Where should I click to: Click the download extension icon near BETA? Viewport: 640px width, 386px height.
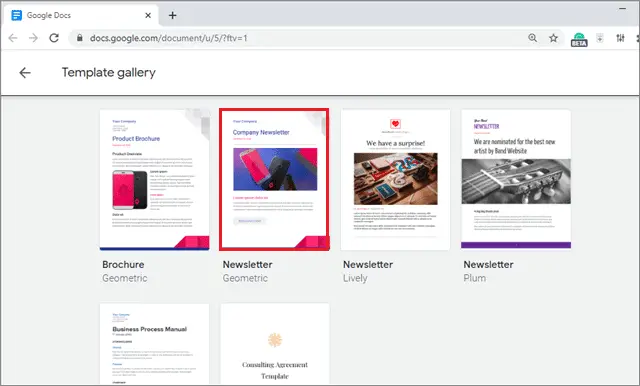(x=600, y=38)
